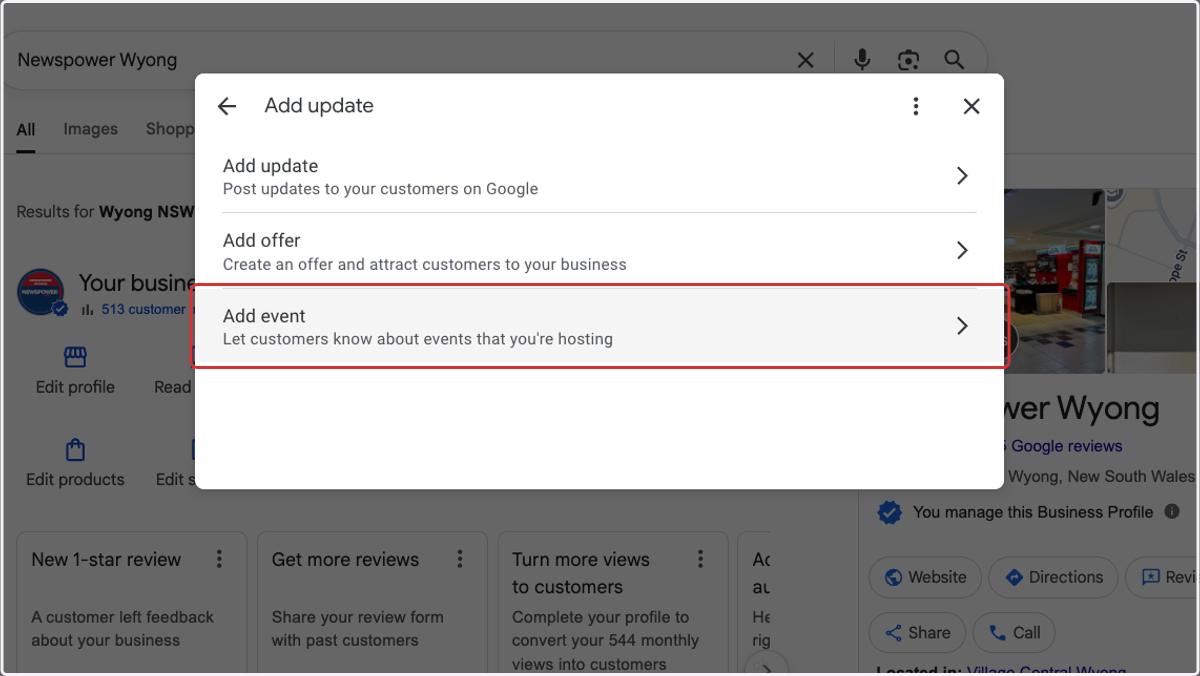Click 'Let customers know about events' description
This screenshot has height=676, width=1200.
[x=418, y=339]
